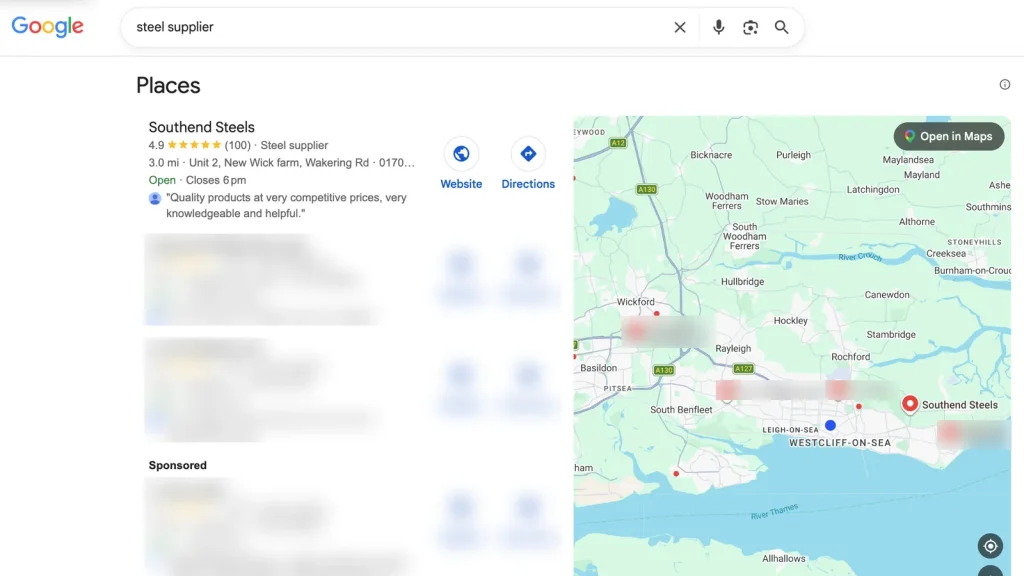Click Wickford town label on map
The image size is (1024, 576).
[x=635, y=302]
